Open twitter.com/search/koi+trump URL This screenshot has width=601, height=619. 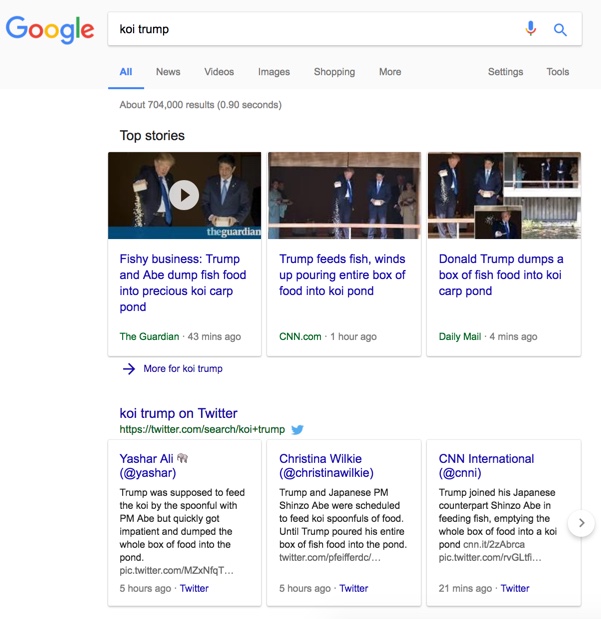(x=202, y=430)
